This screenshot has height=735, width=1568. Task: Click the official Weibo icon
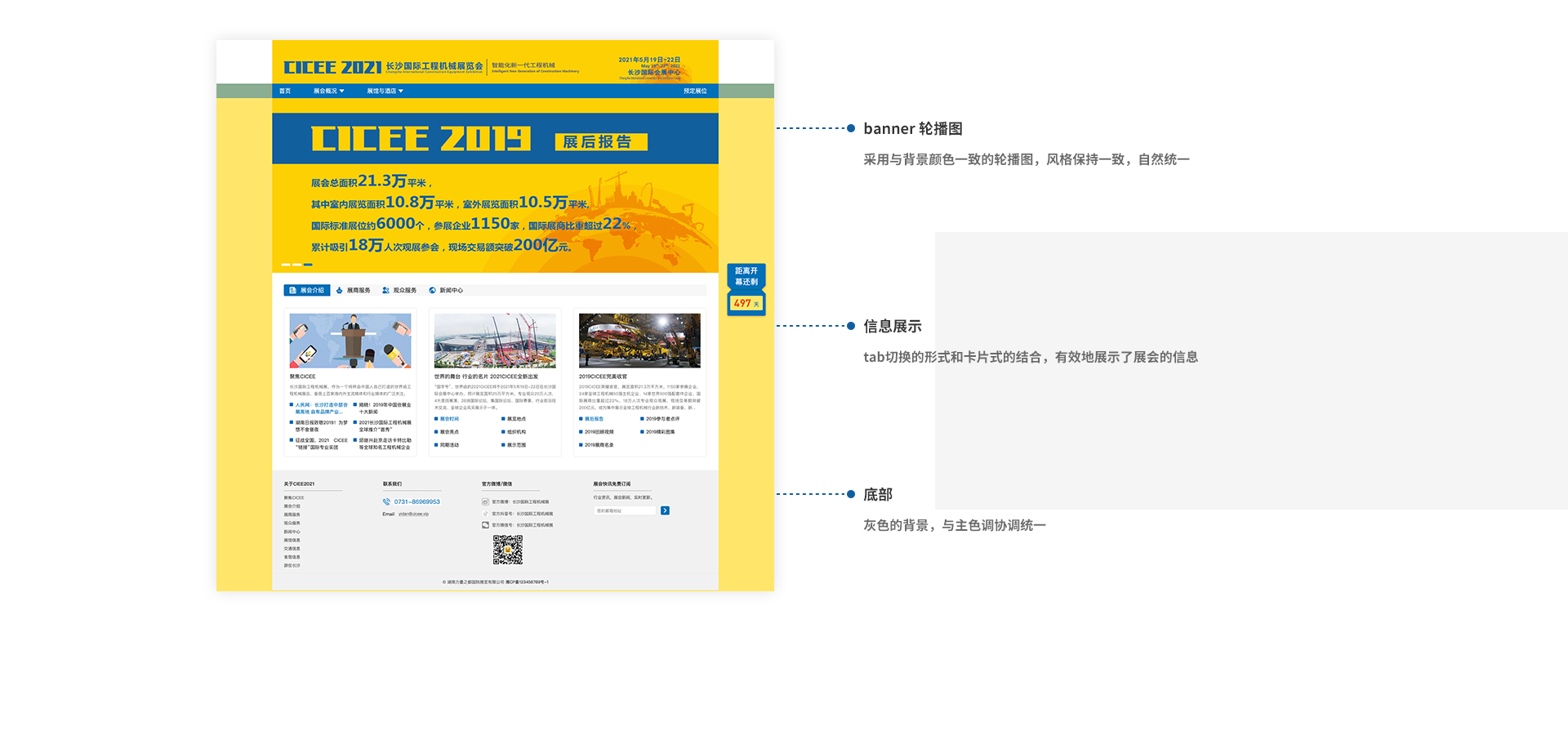click(x=485, y=501)
